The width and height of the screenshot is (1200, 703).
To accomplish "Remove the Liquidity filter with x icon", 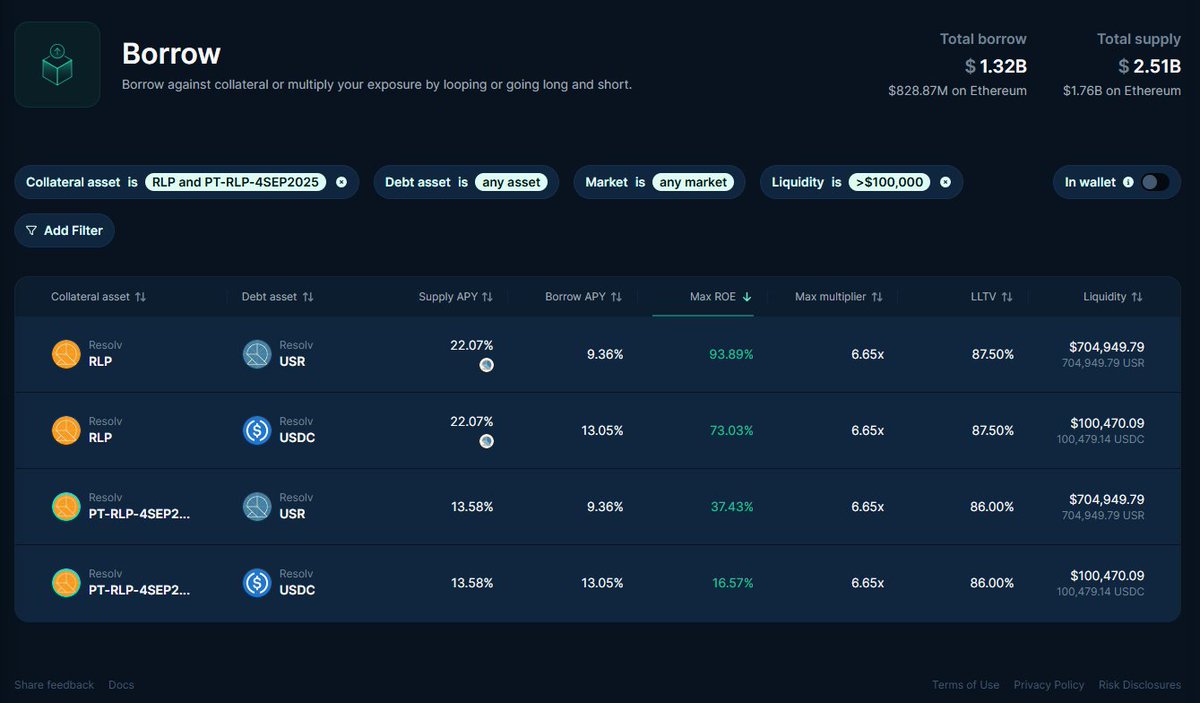I will pos(945,182).
